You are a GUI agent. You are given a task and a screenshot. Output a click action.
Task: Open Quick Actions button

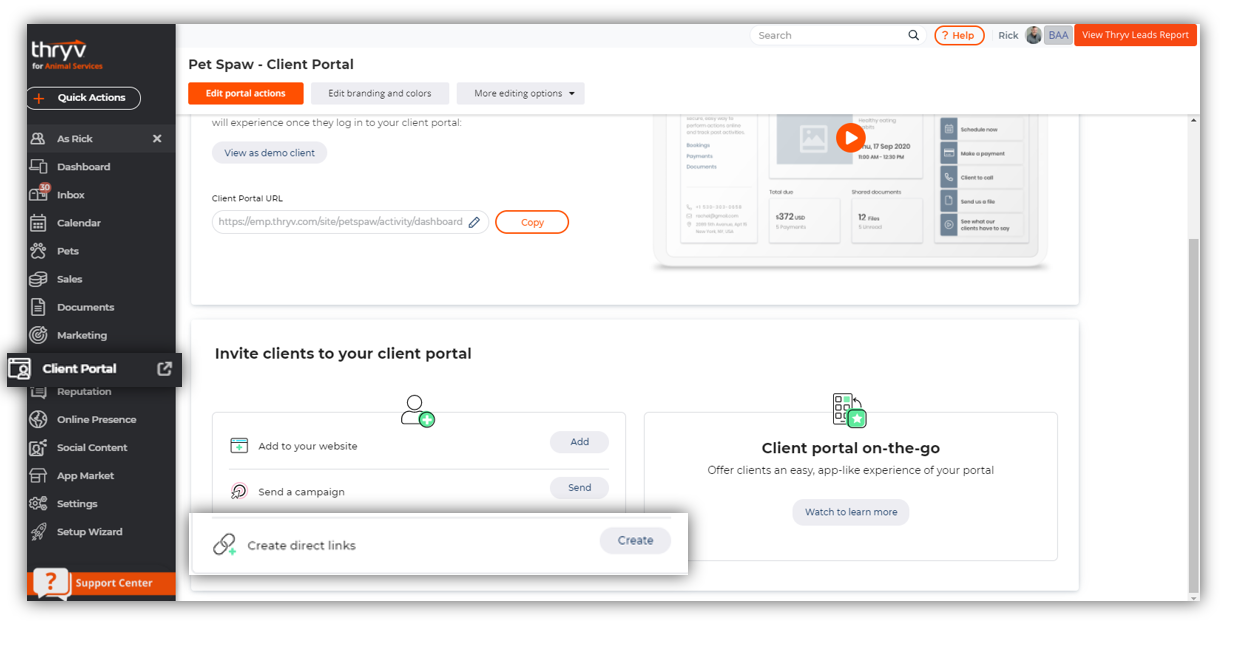(83, 98)
